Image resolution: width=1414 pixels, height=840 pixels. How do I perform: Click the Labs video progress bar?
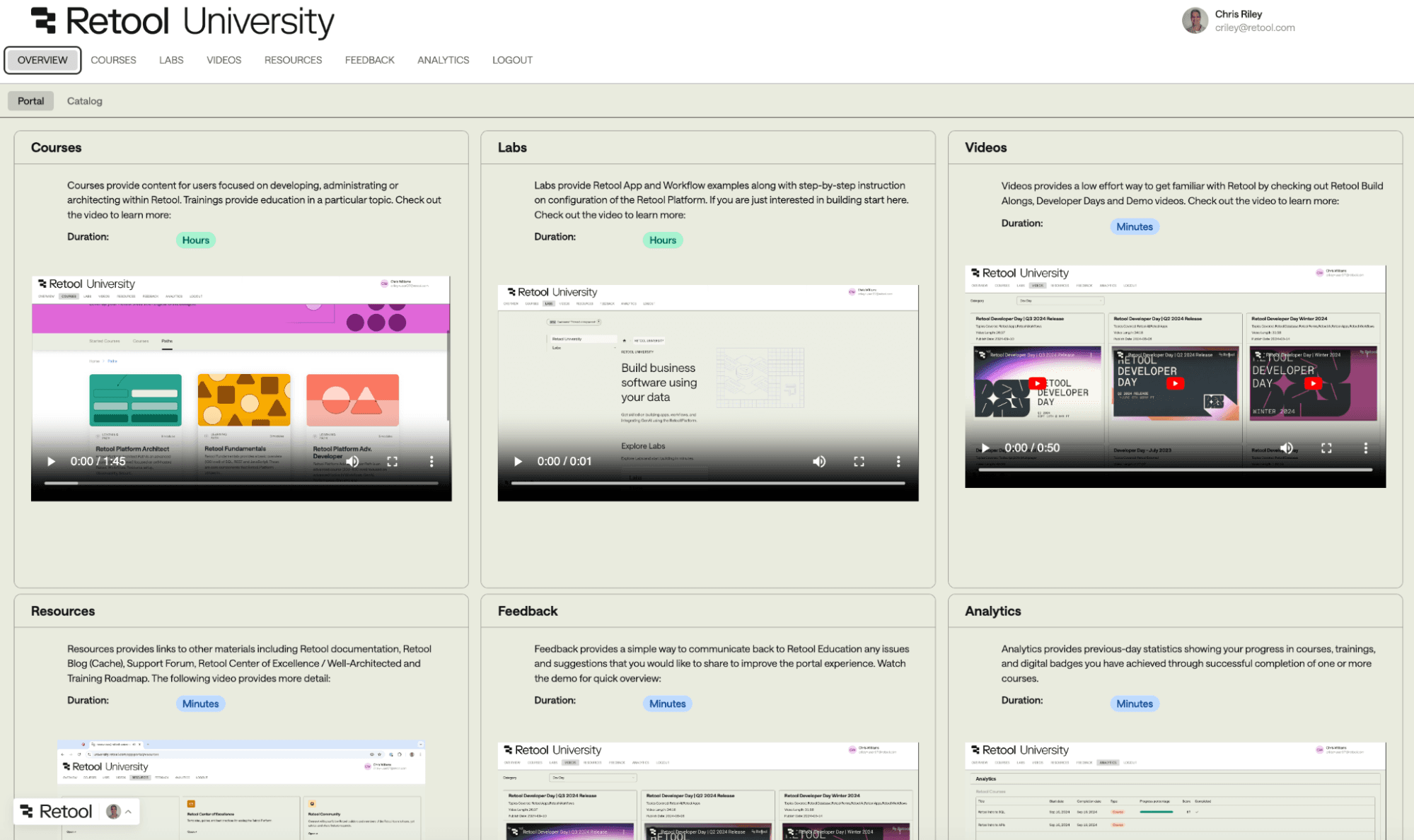(x=707, y=482)
